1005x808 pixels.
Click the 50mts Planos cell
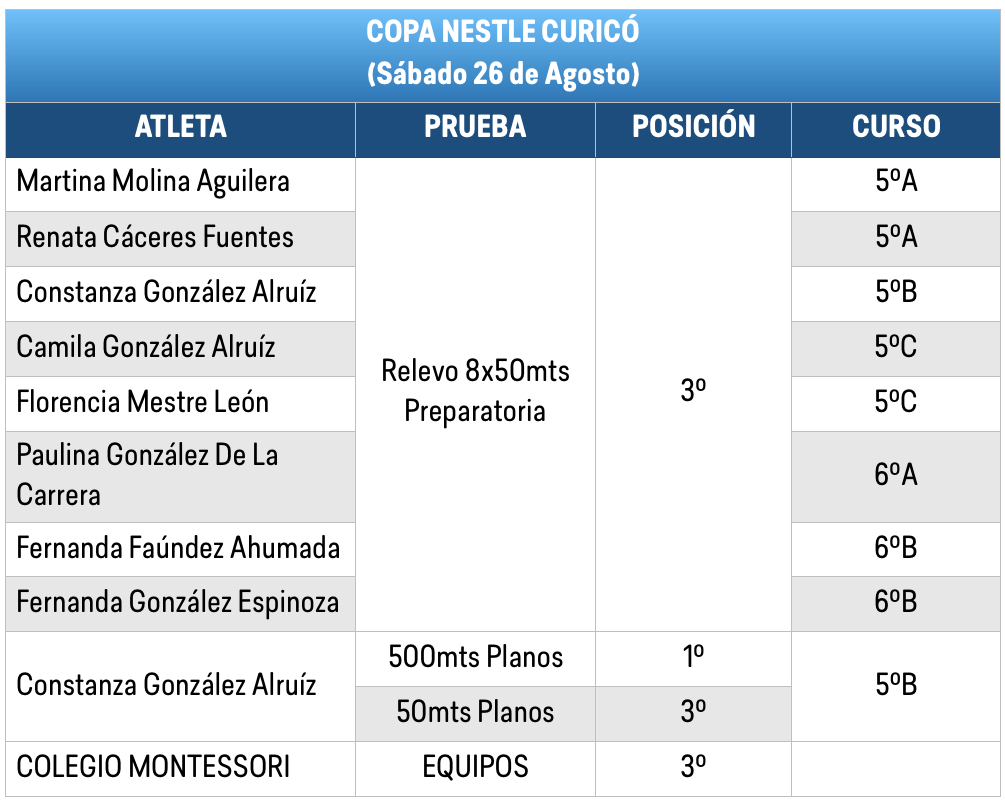coord(476,714)
